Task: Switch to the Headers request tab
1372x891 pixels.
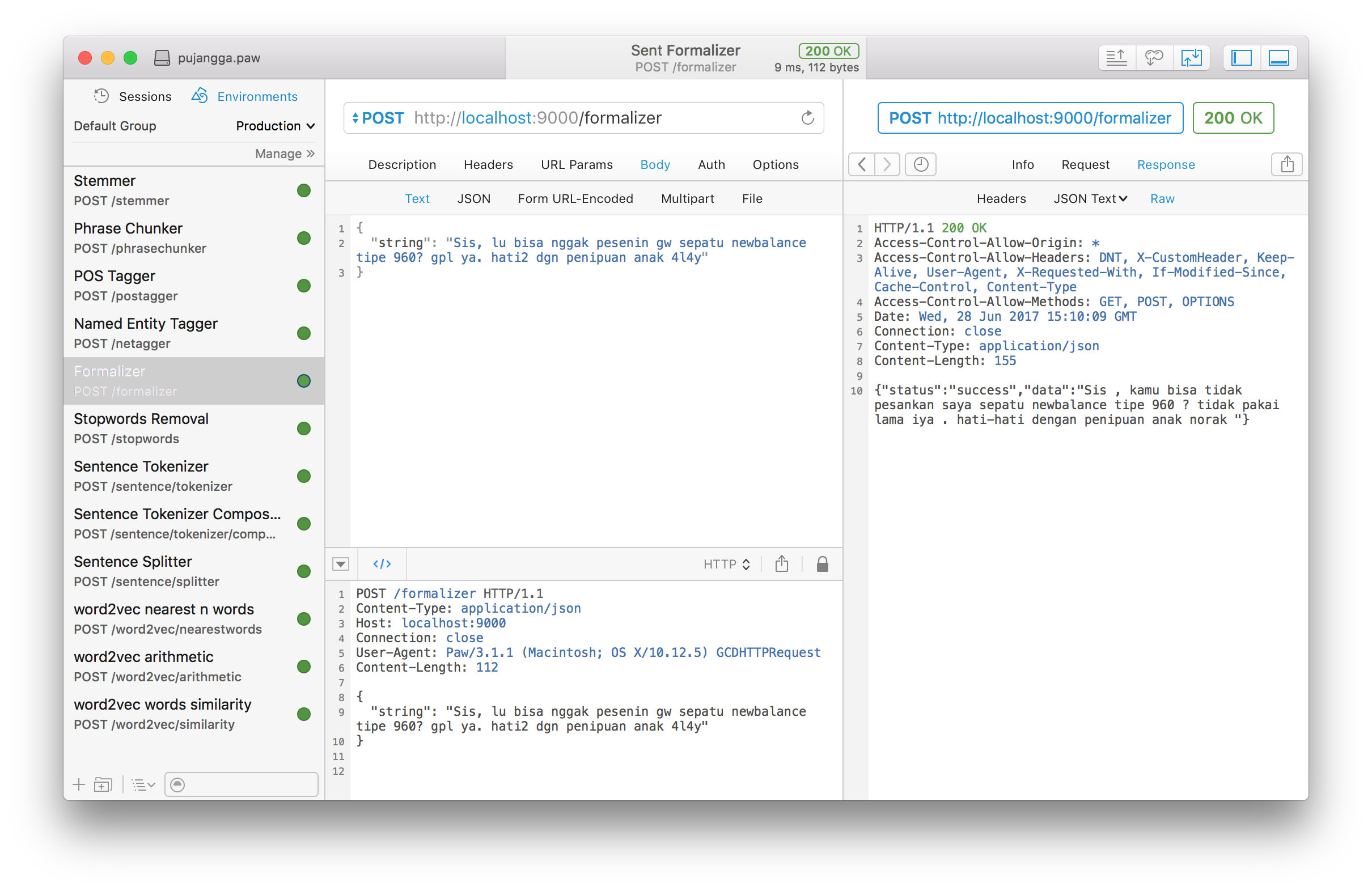Action: [488, 165]
